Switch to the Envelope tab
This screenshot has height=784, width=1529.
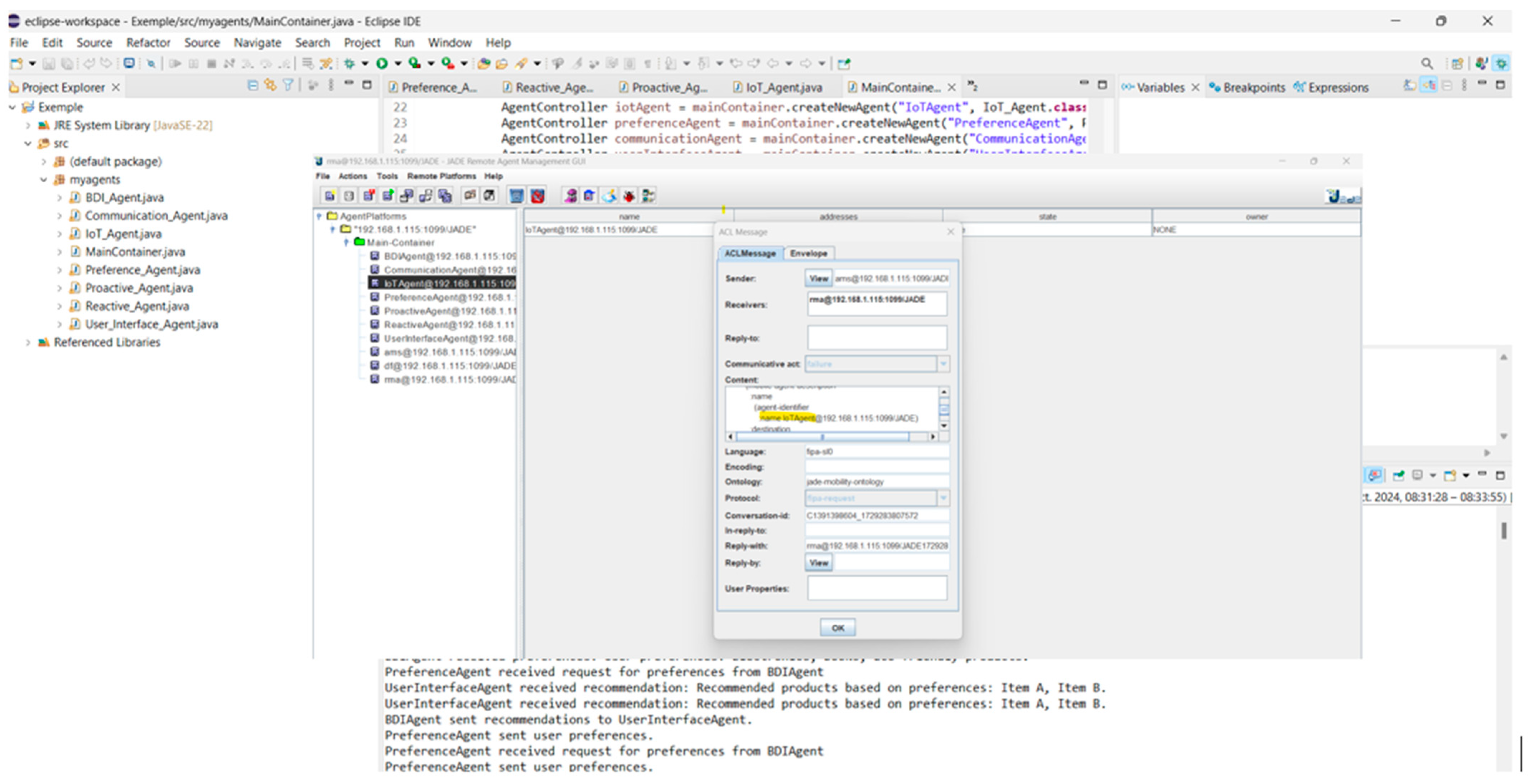[x=809, y=253]
